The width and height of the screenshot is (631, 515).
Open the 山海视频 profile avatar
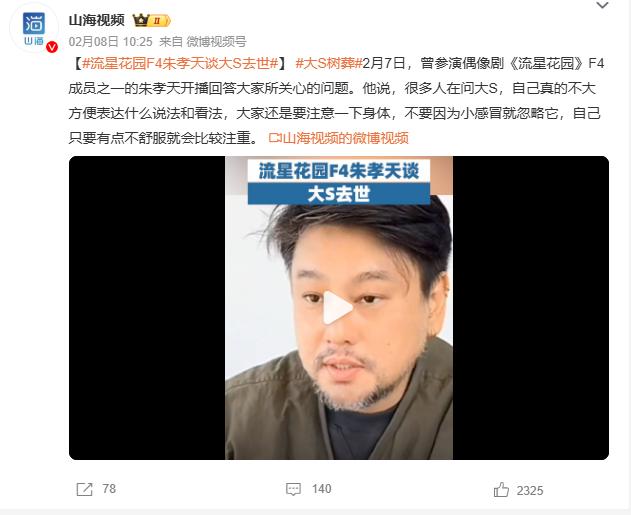[34, 29]
